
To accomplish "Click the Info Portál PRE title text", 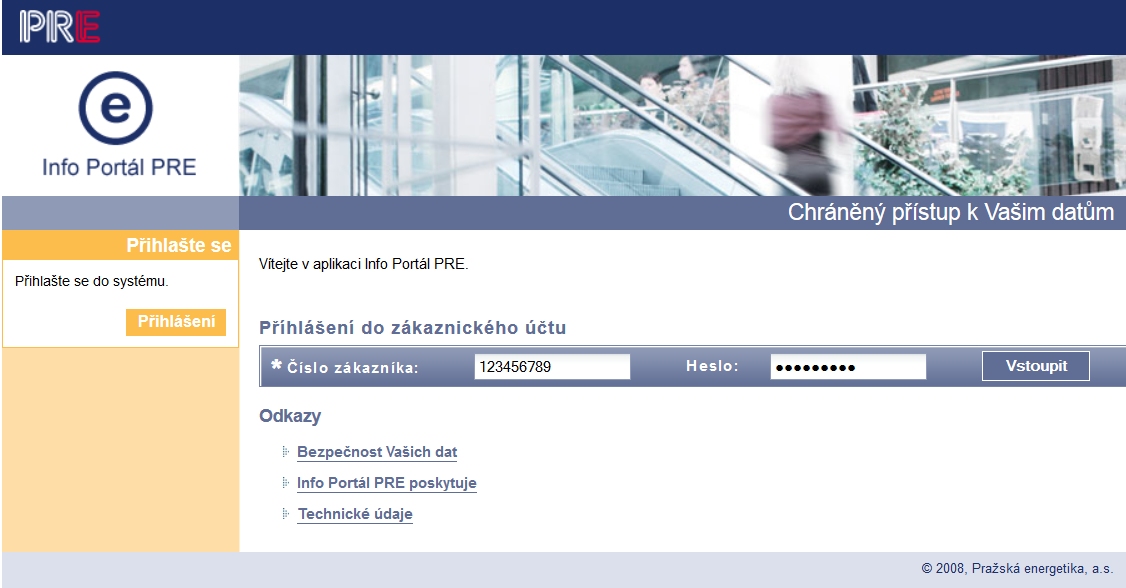I will [x=119, y=167].
